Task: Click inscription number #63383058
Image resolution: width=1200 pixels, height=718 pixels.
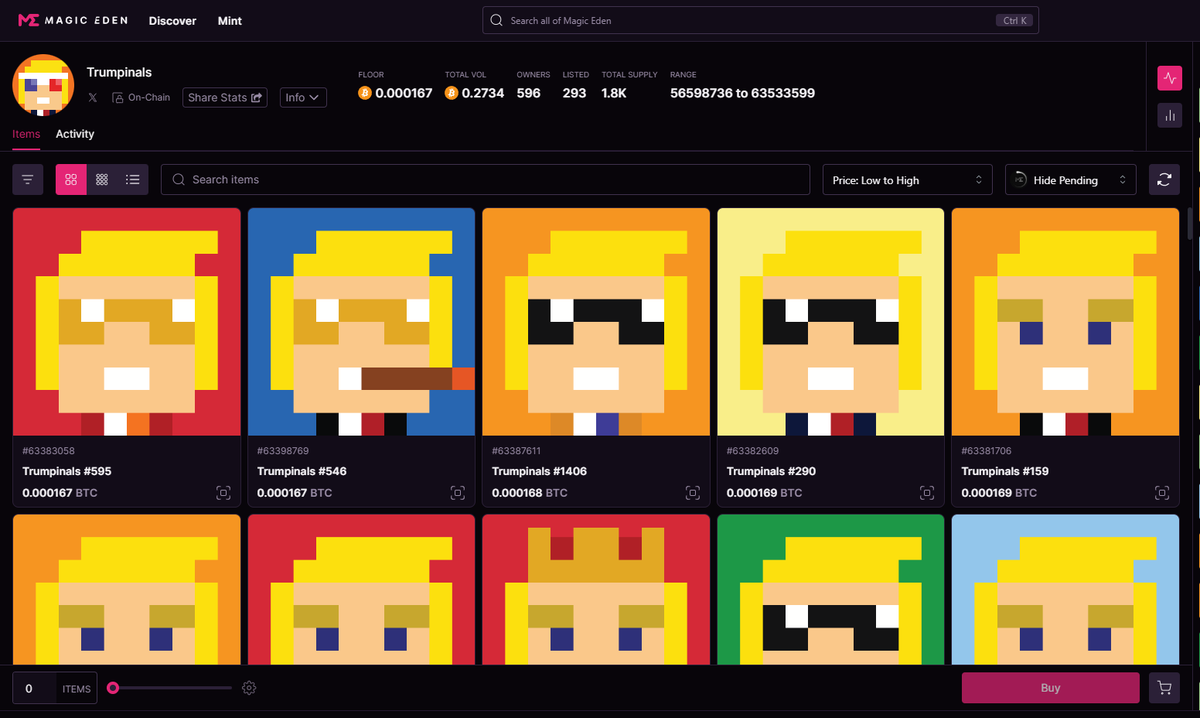Action: point(49,451)
